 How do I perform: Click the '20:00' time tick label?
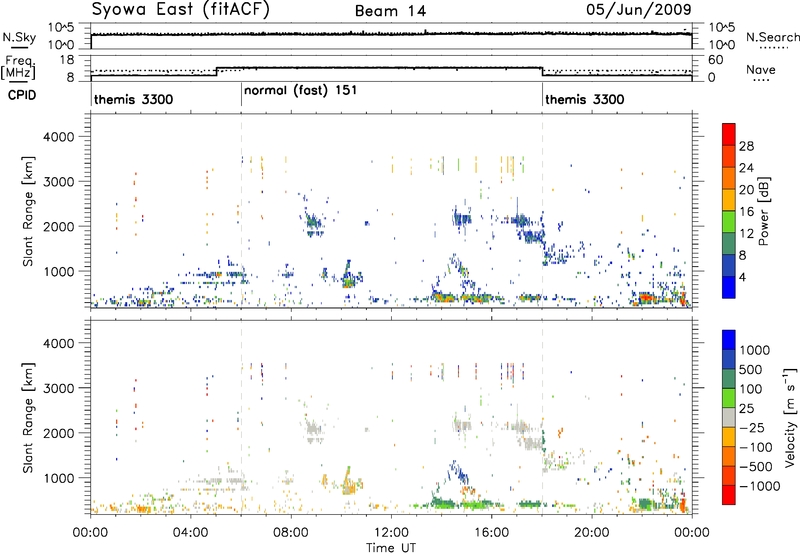[592, 533]
